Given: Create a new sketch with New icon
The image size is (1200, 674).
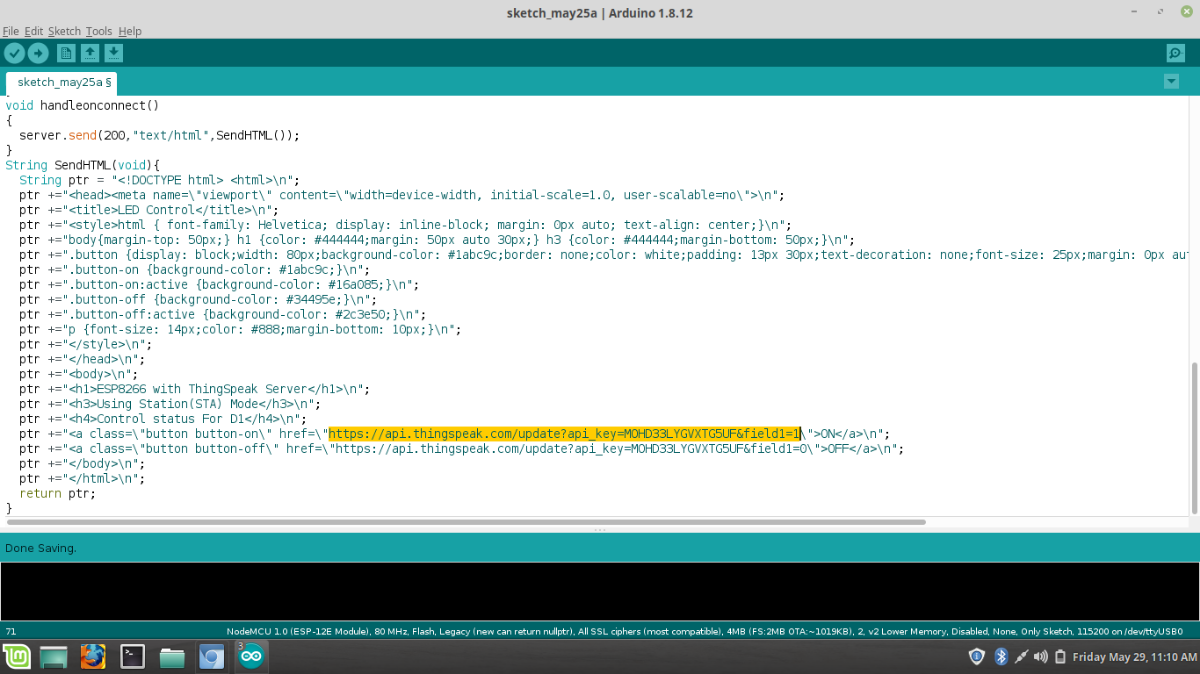Looking at the screenshot, I should (x=66, y=53).
